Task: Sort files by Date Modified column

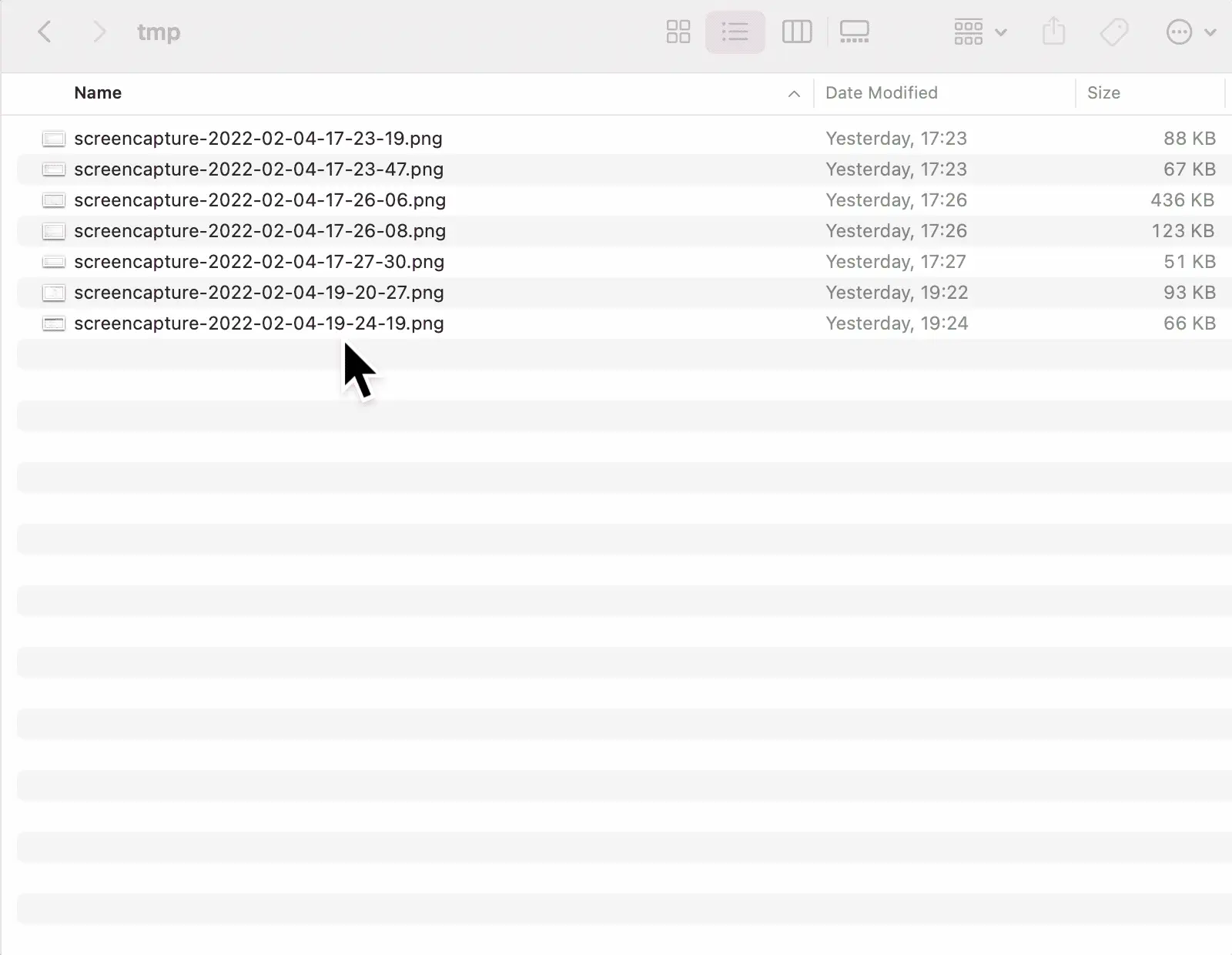Action: pos(881,93)
